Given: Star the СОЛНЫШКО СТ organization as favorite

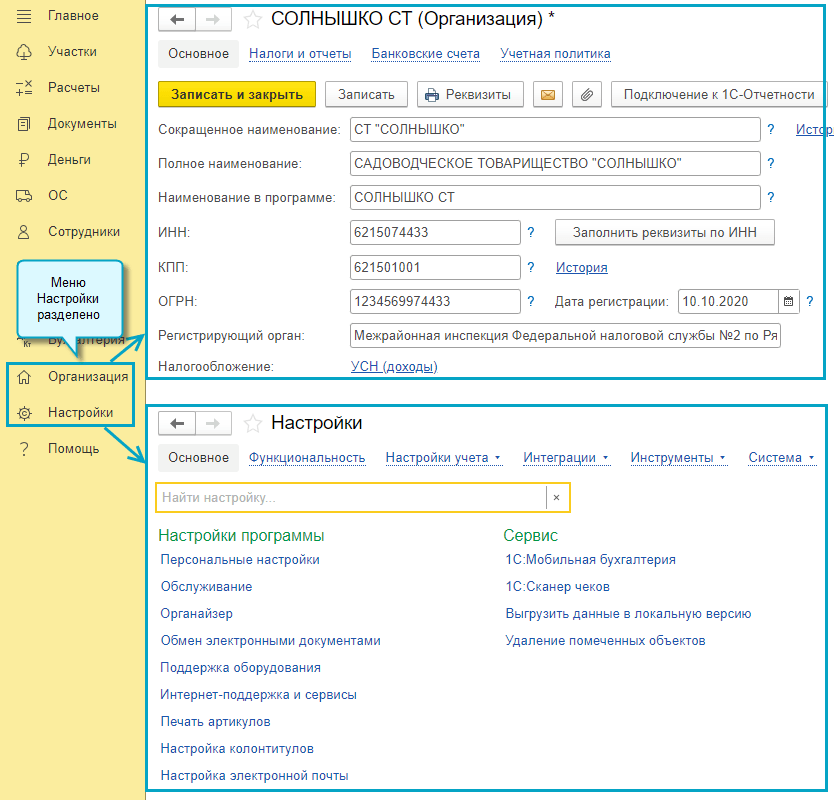Looking at the screenshot, I should 253,19.
